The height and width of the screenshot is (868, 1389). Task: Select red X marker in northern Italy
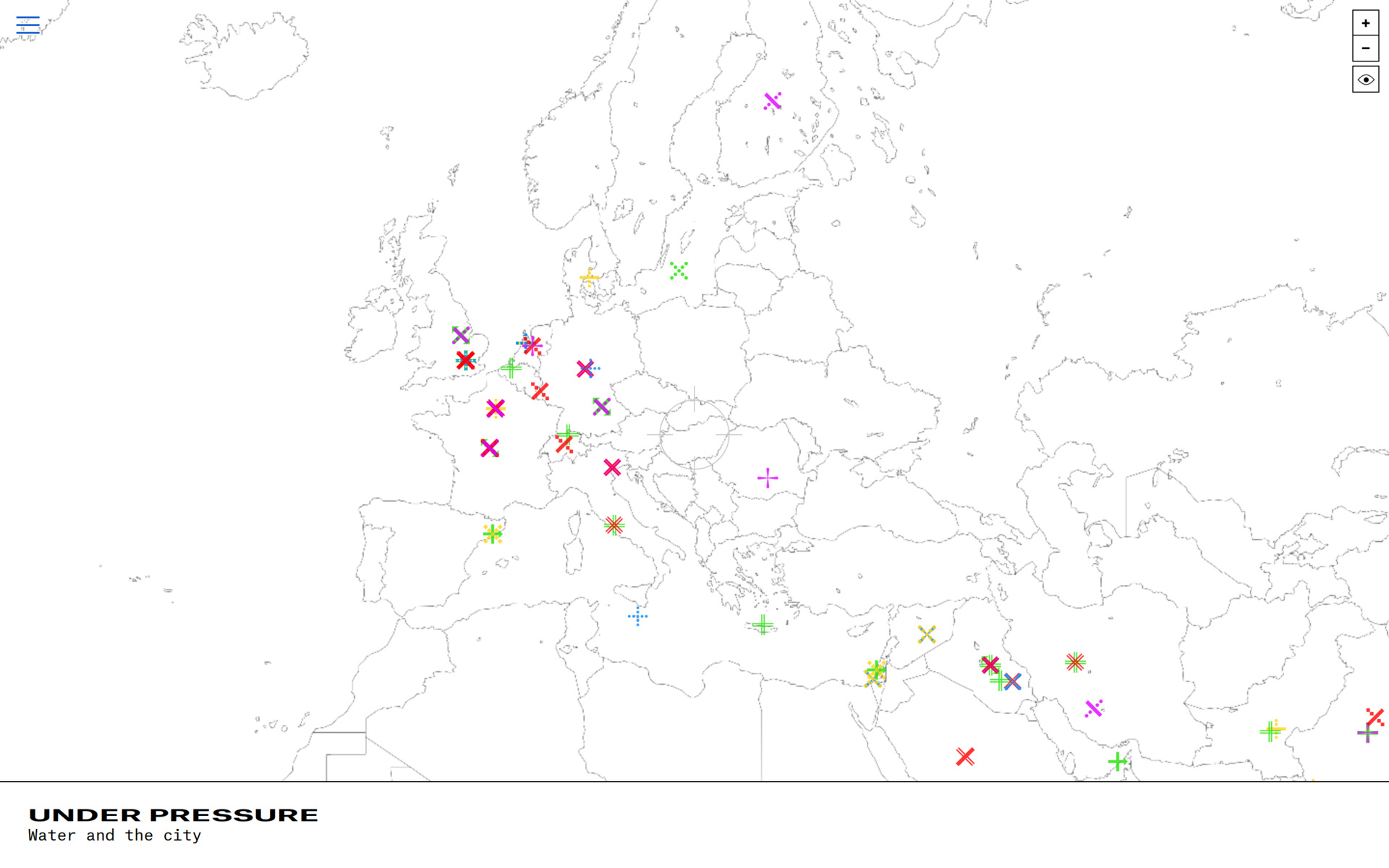[x=612, y=467]
